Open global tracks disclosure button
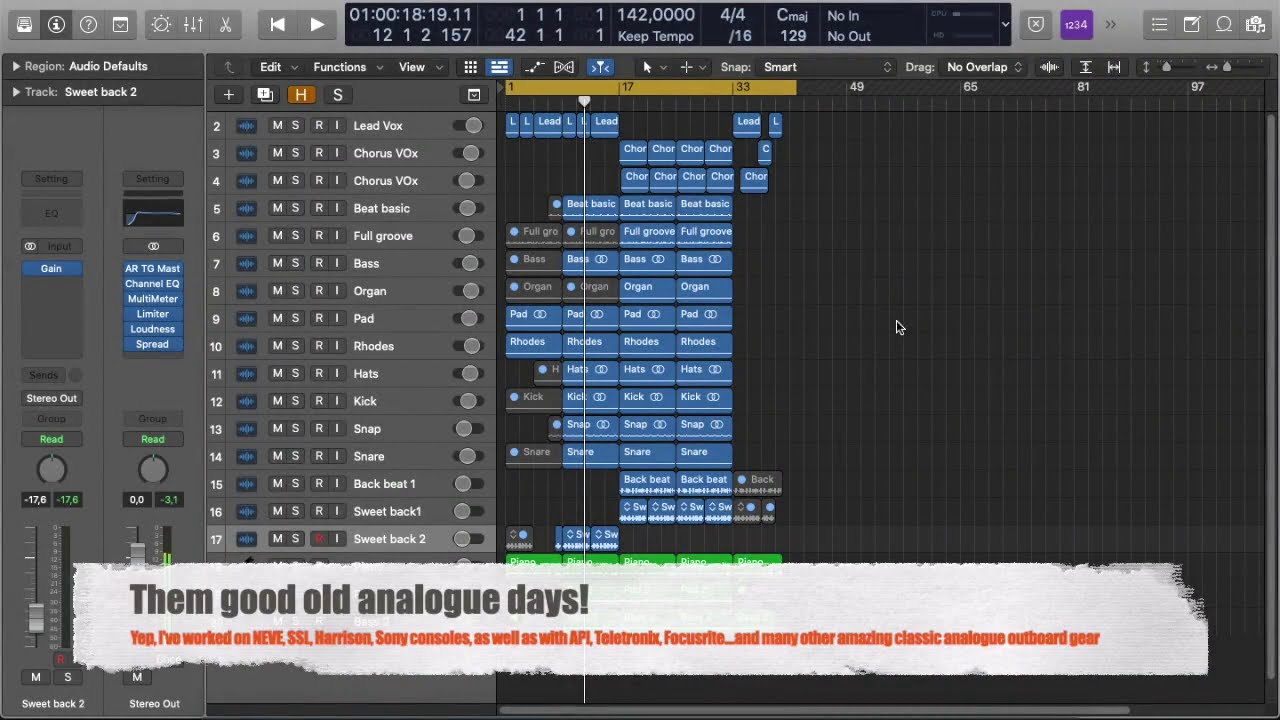The image size is (1280, 720). coord(474,95)
